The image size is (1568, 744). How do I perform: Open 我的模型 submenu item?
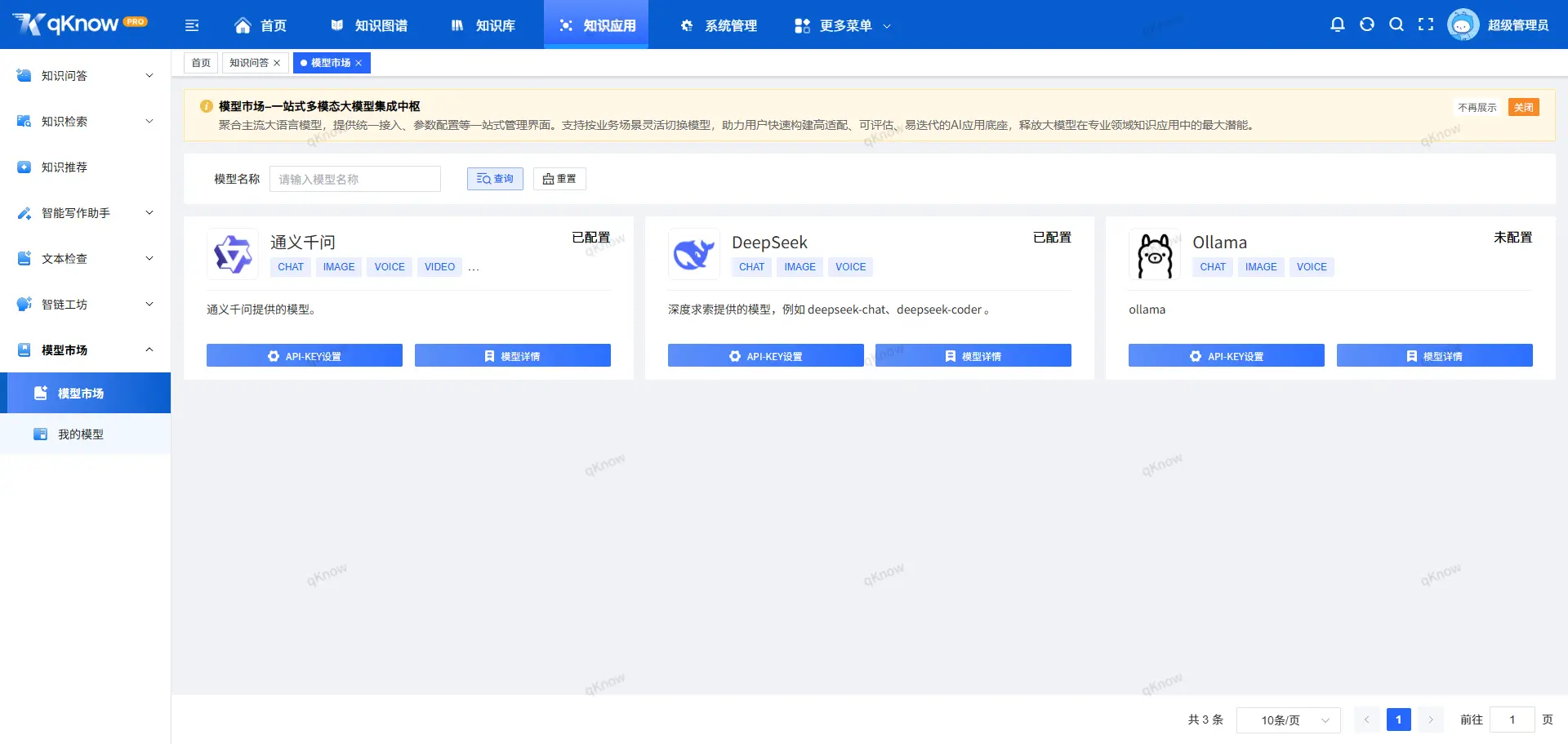click(x=85, y=434)
